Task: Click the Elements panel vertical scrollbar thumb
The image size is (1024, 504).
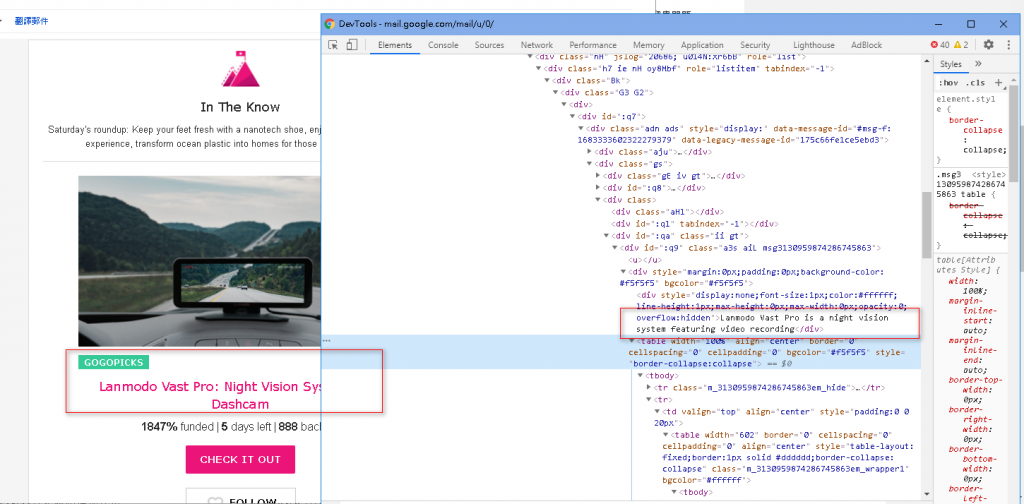Action: 926,225
